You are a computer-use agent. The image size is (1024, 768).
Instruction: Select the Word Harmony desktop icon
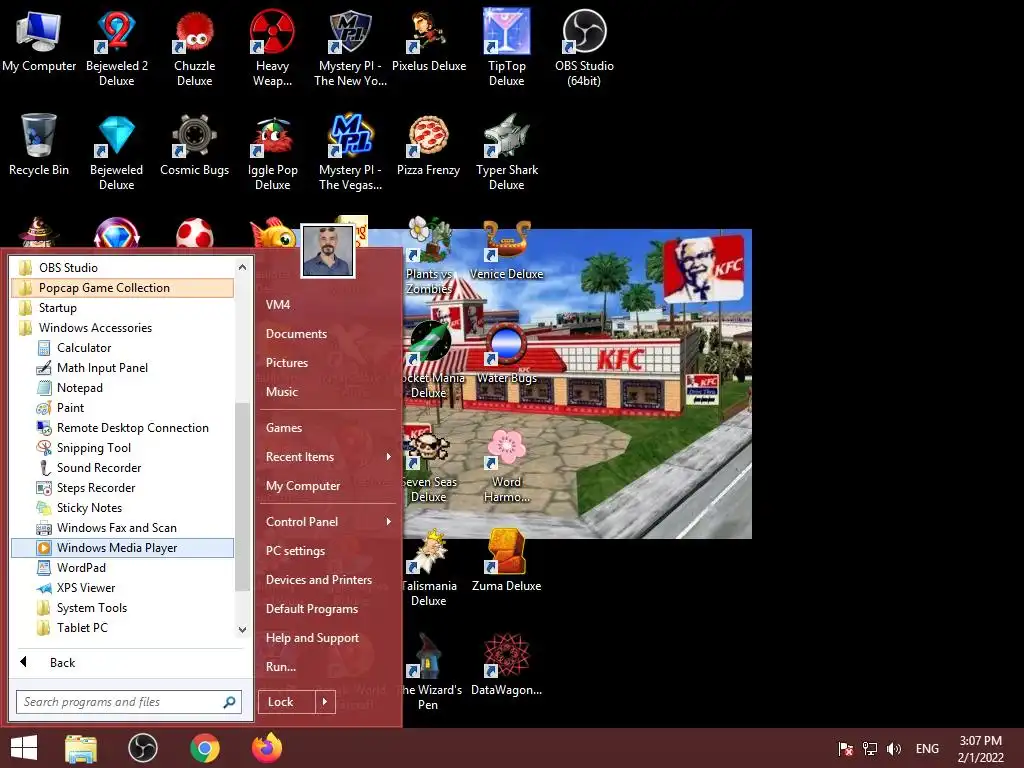pos(506,464)
